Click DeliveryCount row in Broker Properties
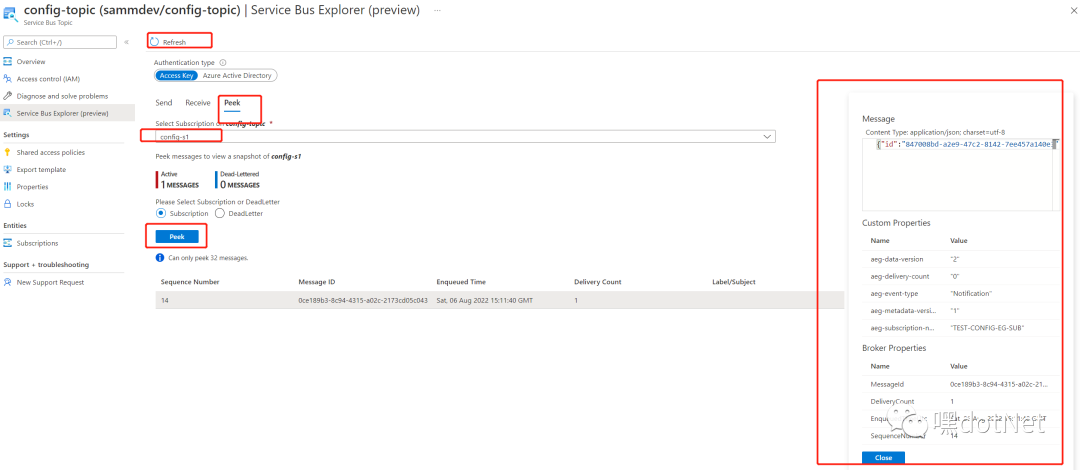 point(961,401)
